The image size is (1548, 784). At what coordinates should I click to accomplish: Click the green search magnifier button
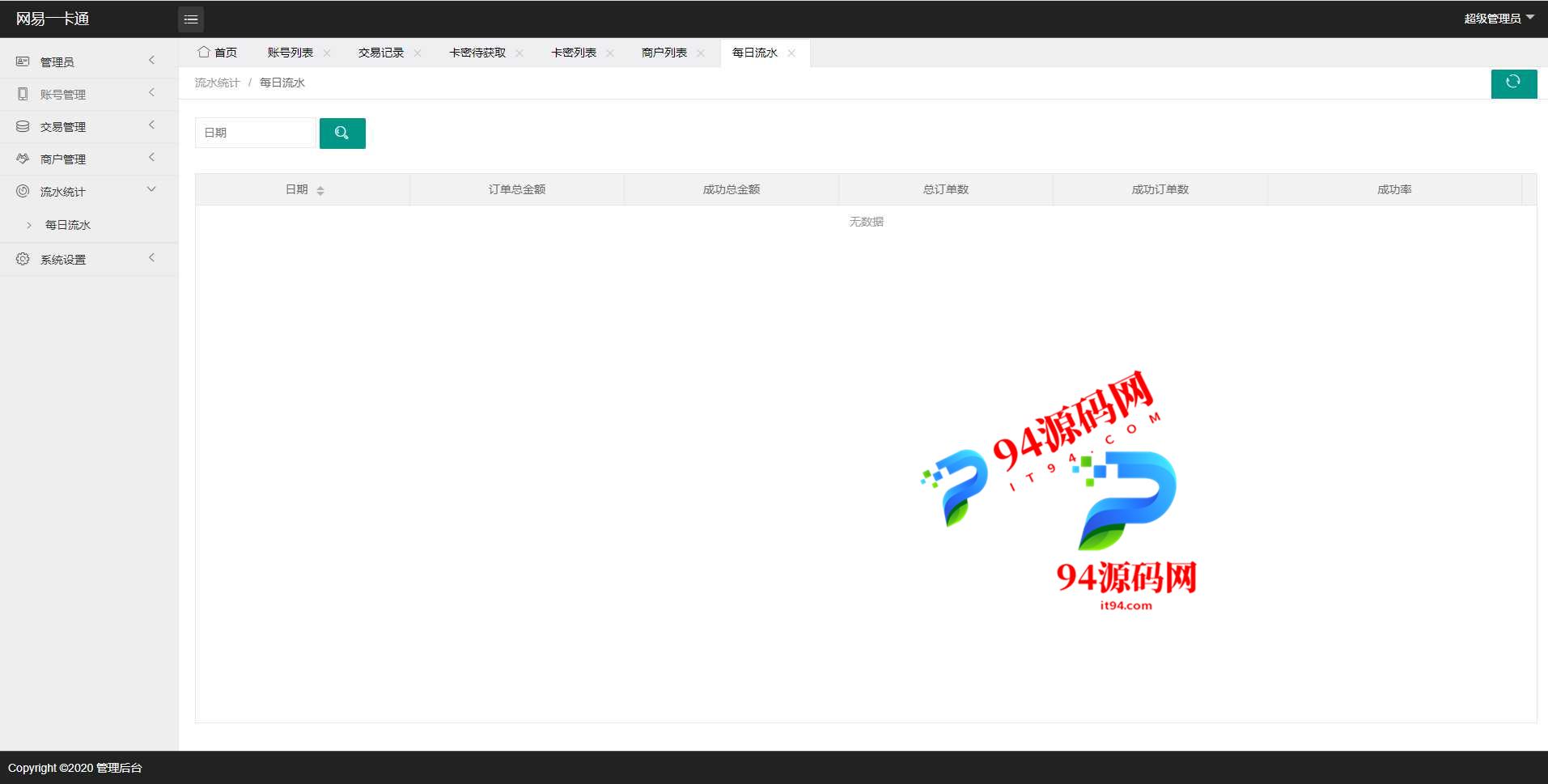[x=342, y=133]
